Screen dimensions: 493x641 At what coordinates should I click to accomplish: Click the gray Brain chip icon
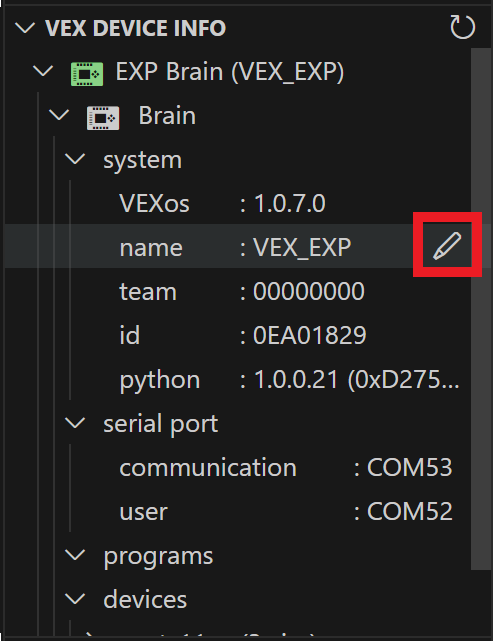103,118
